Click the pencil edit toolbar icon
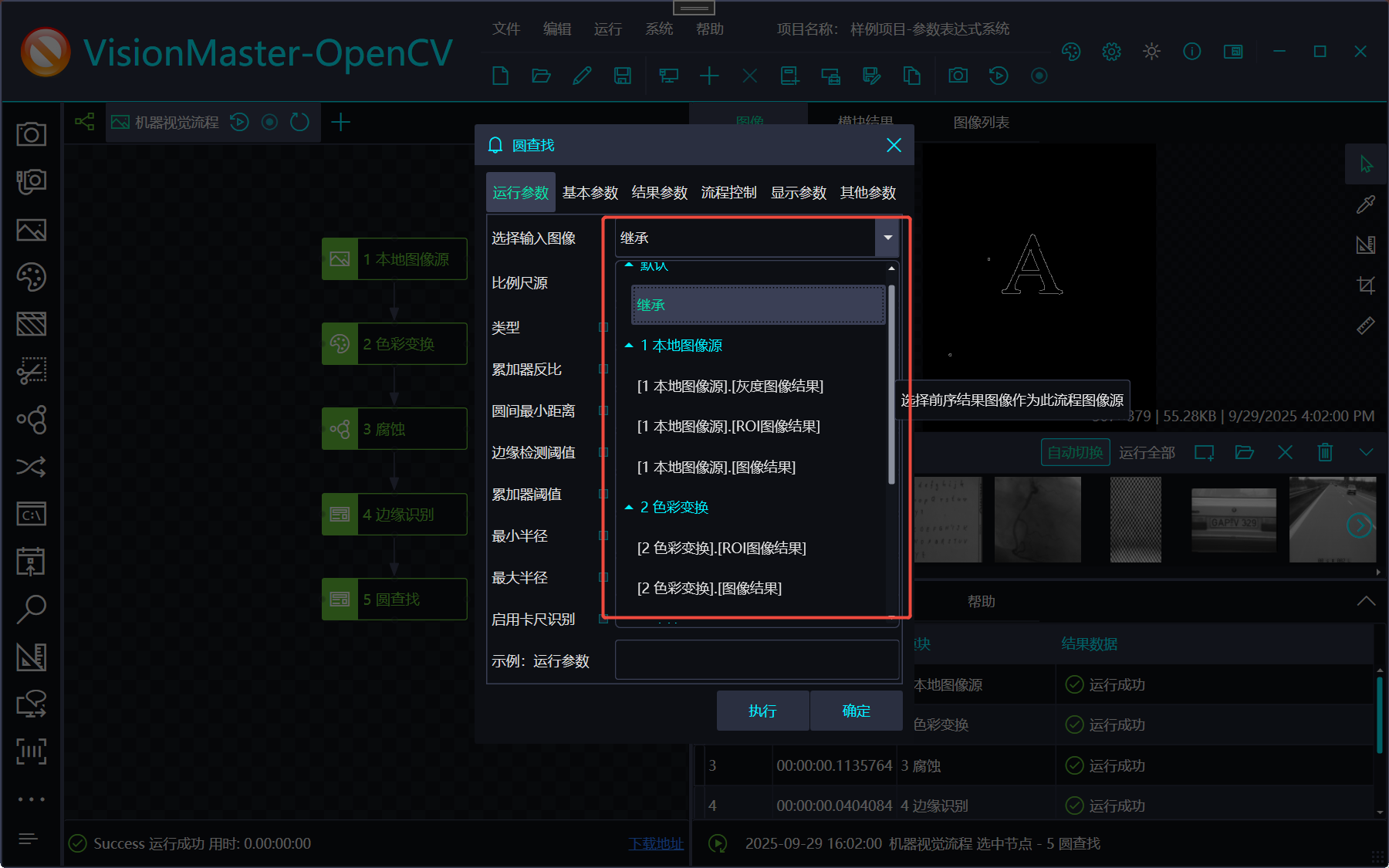The width and height of the screenshot is (1389, 868). pos(582,76)
